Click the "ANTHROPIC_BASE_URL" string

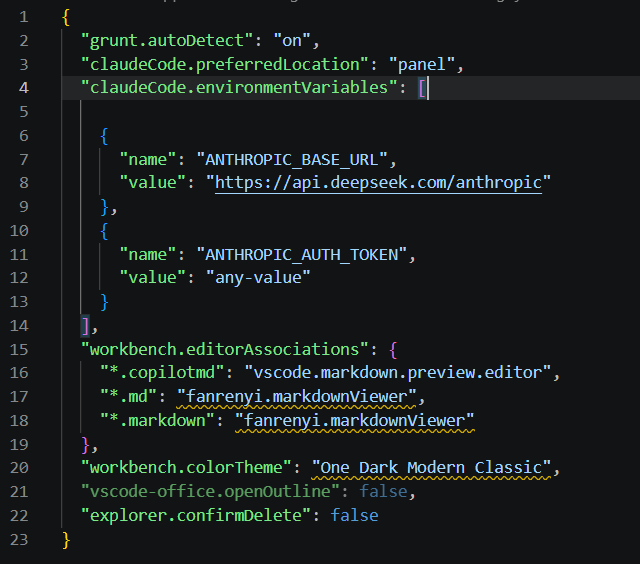(292, 160)
